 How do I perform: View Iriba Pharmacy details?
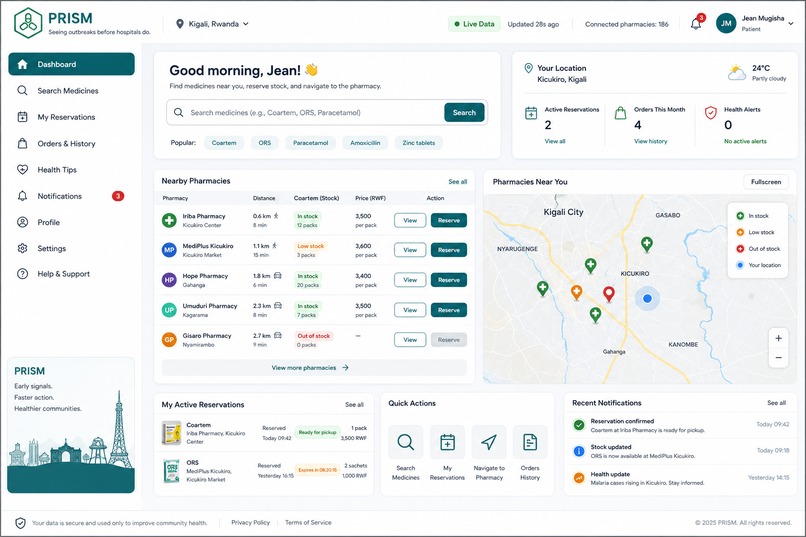coord(410,220)
